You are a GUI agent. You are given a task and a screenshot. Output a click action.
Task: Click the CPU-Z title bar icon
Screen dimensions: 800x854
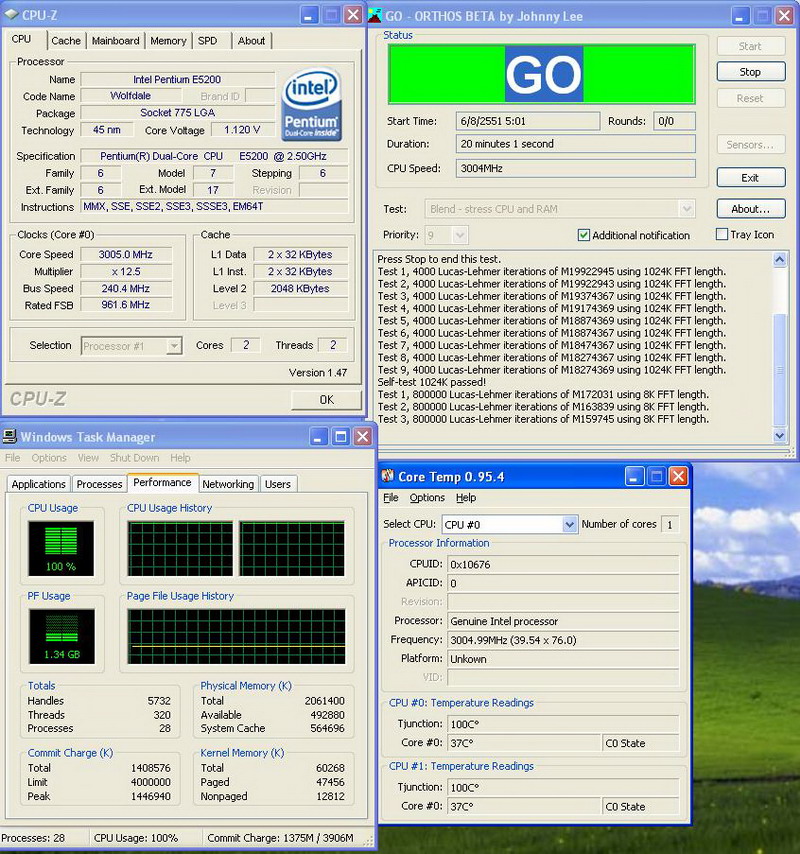point(11,15)
